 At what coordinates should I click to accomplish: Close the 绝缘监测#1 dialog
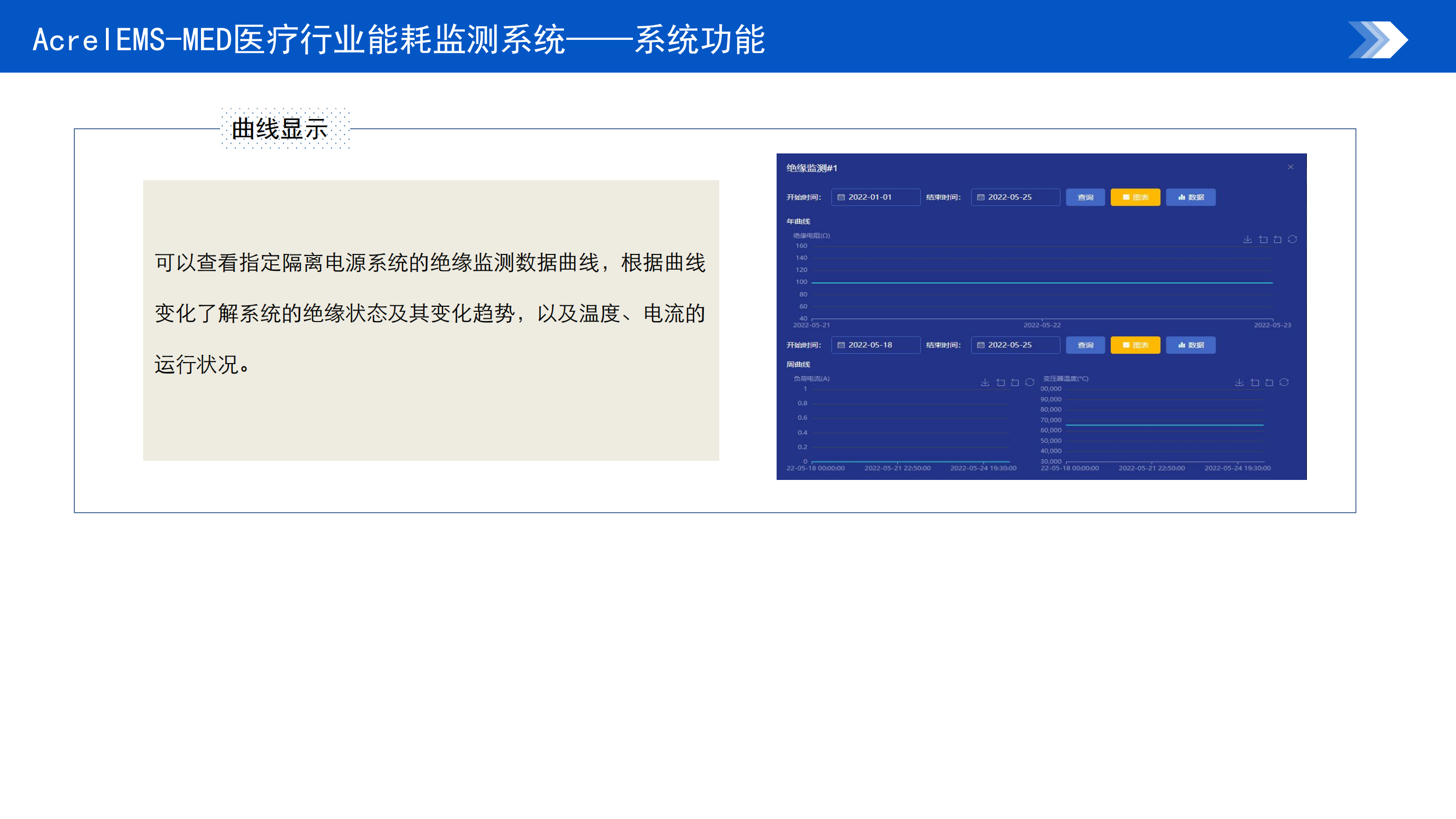[x=1291, y=167]
